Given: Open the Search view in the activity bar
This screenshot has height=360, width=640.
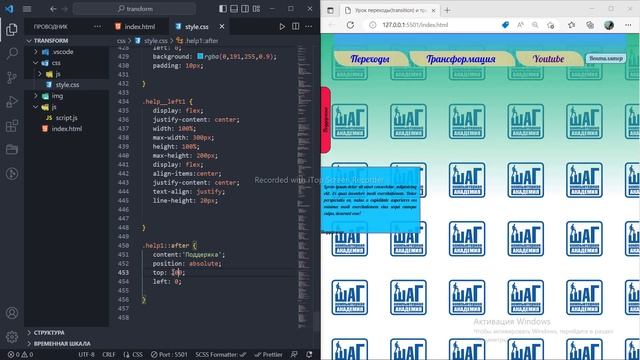Looking at the screenshot, I should click(x=12, y=53).
